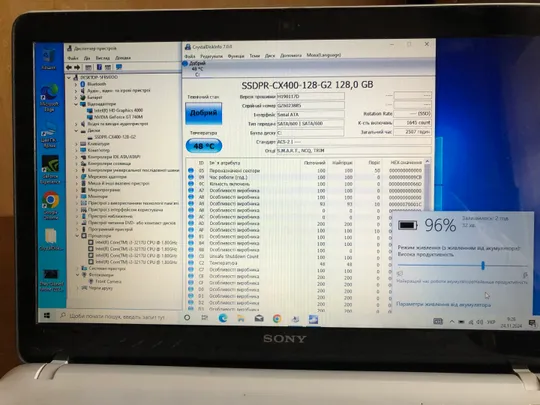Switch to CrystalDiskInfo taskbar button
This screenshot has height=405, width=540.
coord(313,320)
